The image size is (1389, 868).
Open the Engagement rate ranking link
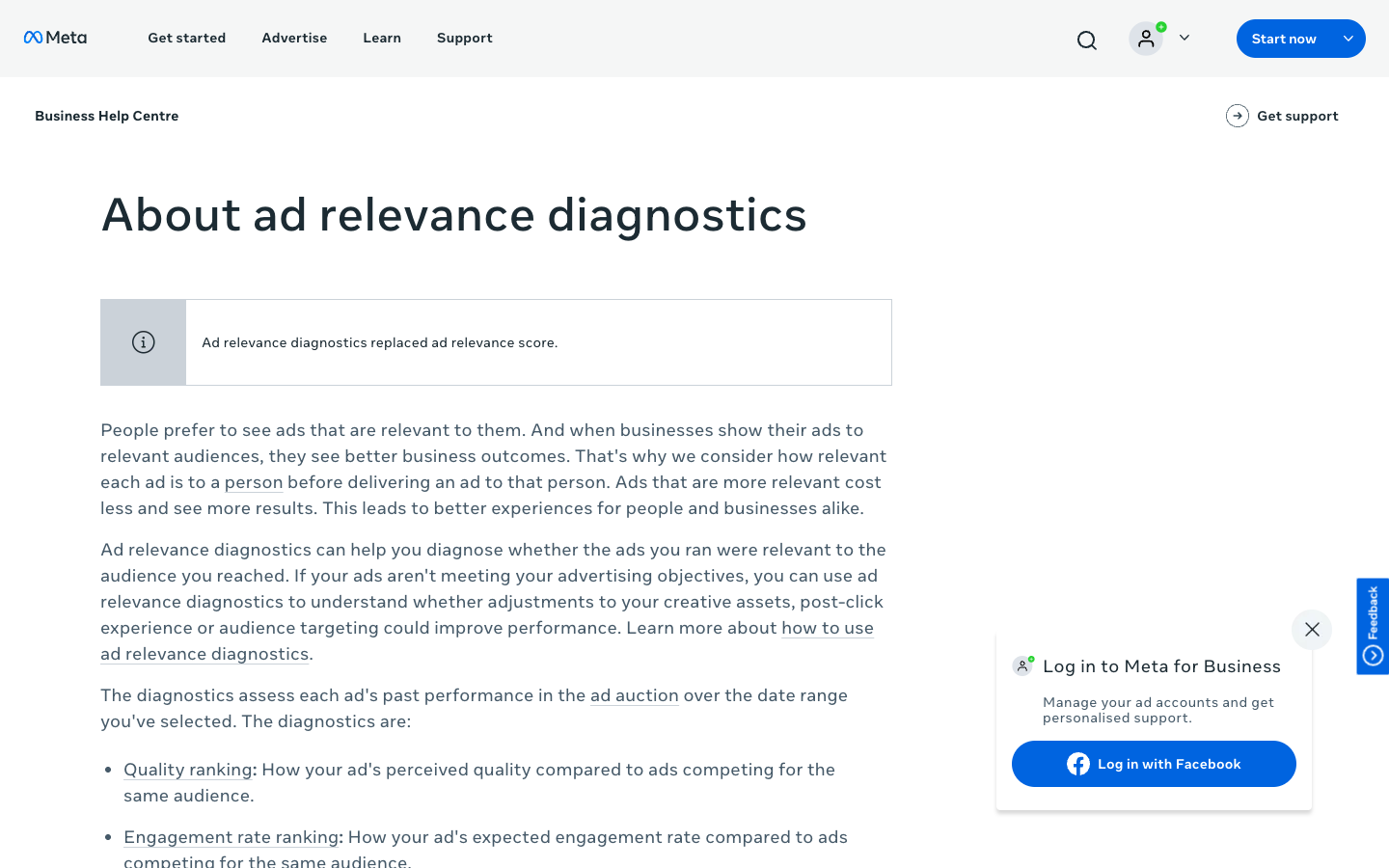(231, 837)
